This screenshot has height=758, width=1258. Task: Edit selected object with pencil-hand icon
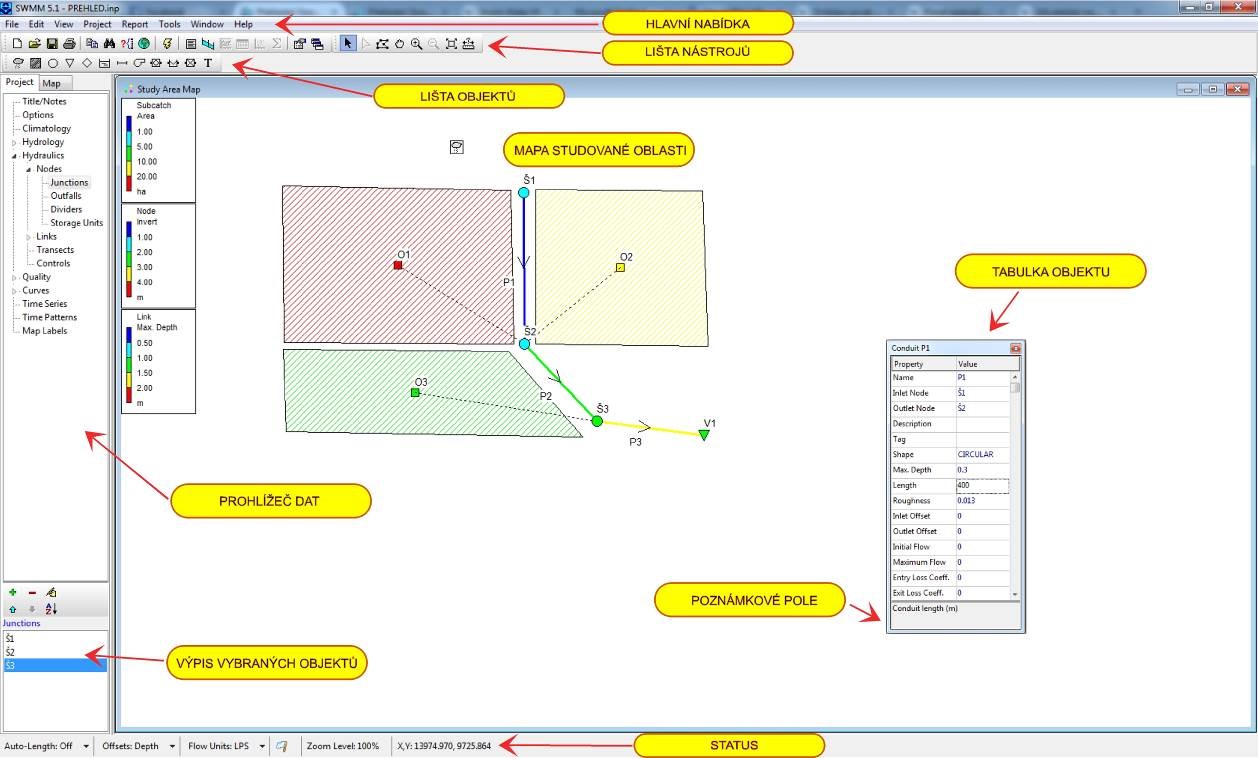click(x=51, y=592)
